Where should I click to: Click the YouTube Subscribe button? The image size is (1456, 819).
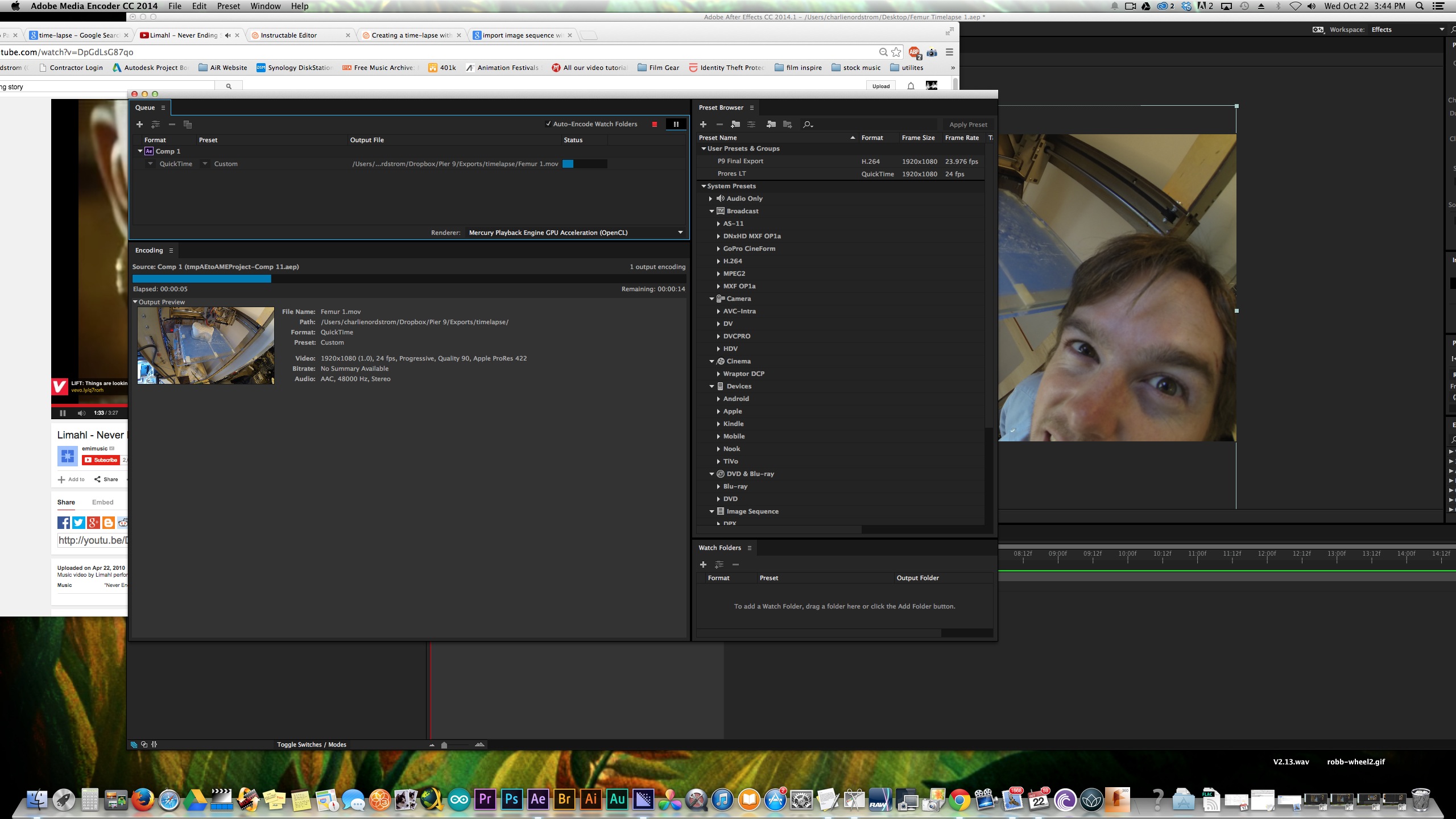point(101,460)
